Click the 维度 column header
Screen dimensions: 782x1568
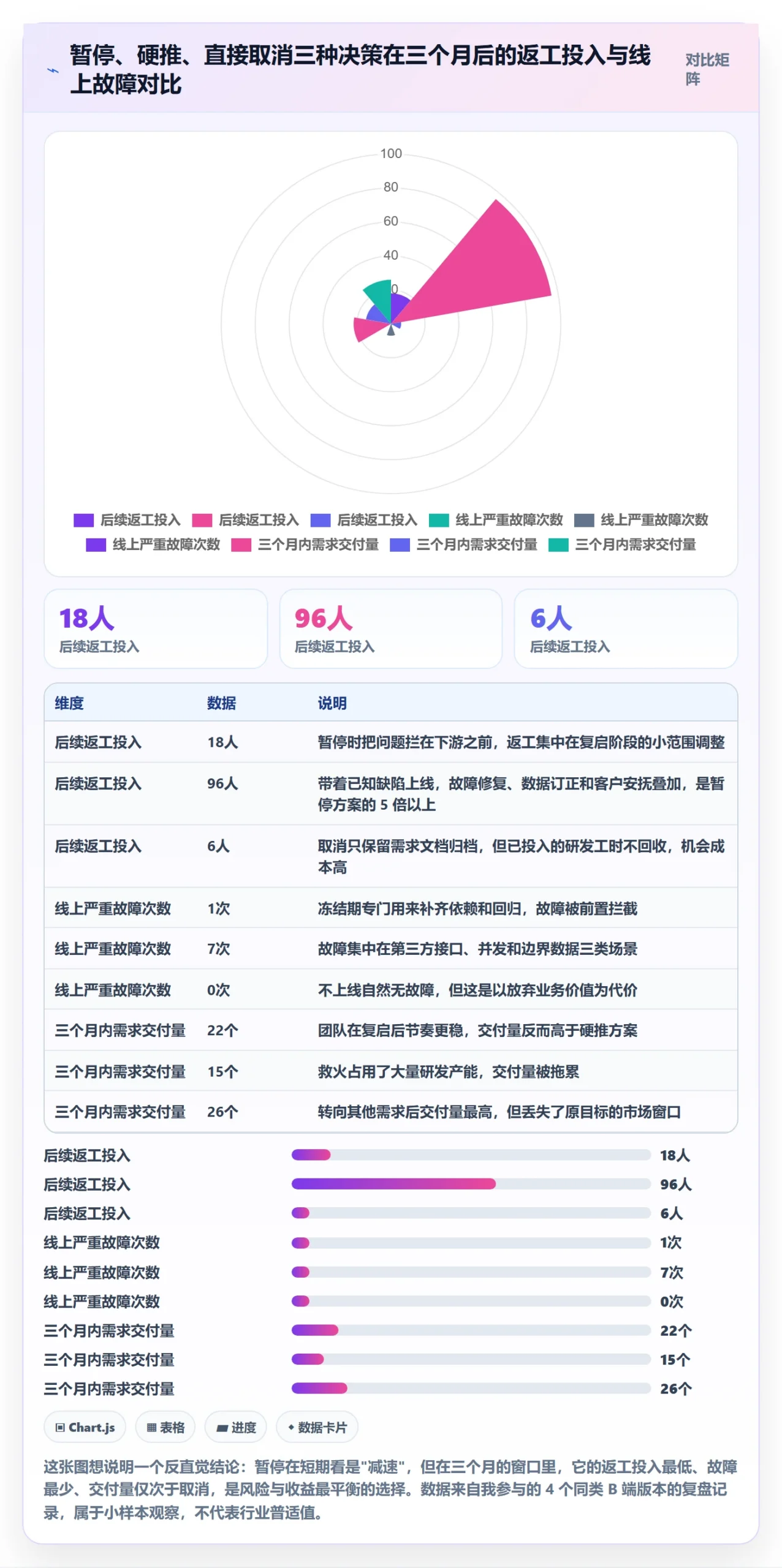[69, 703]
